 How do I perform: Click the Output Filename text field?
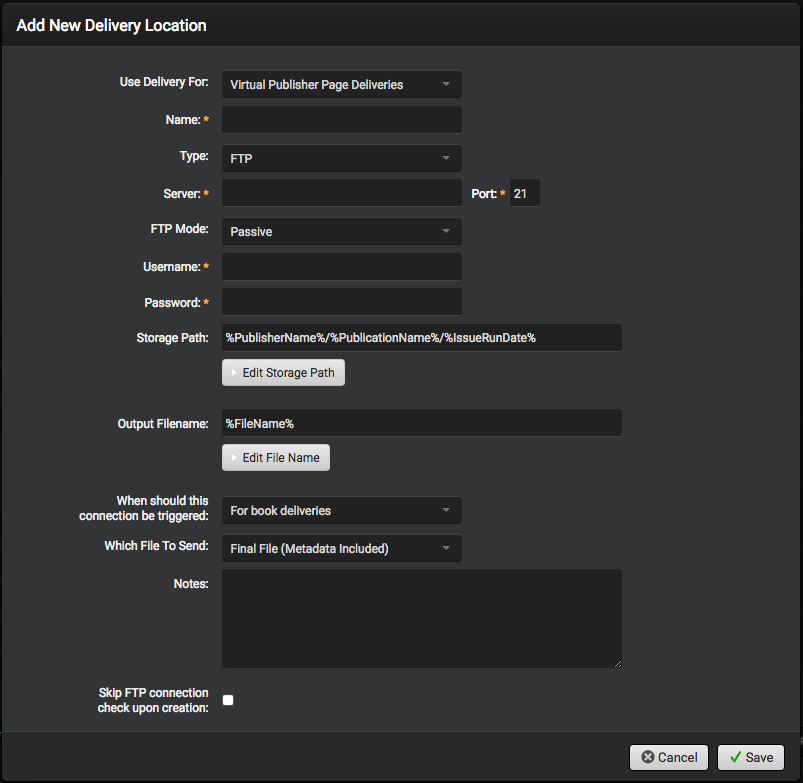421,423
